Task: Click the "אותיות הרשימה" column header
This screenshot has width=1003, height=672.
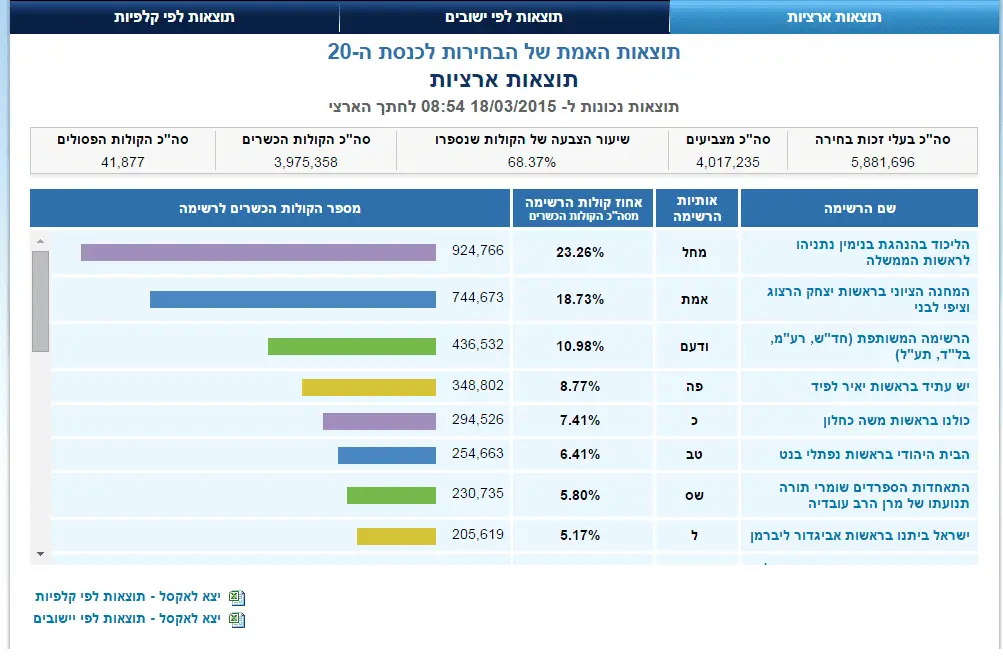Action: (697, 207)
